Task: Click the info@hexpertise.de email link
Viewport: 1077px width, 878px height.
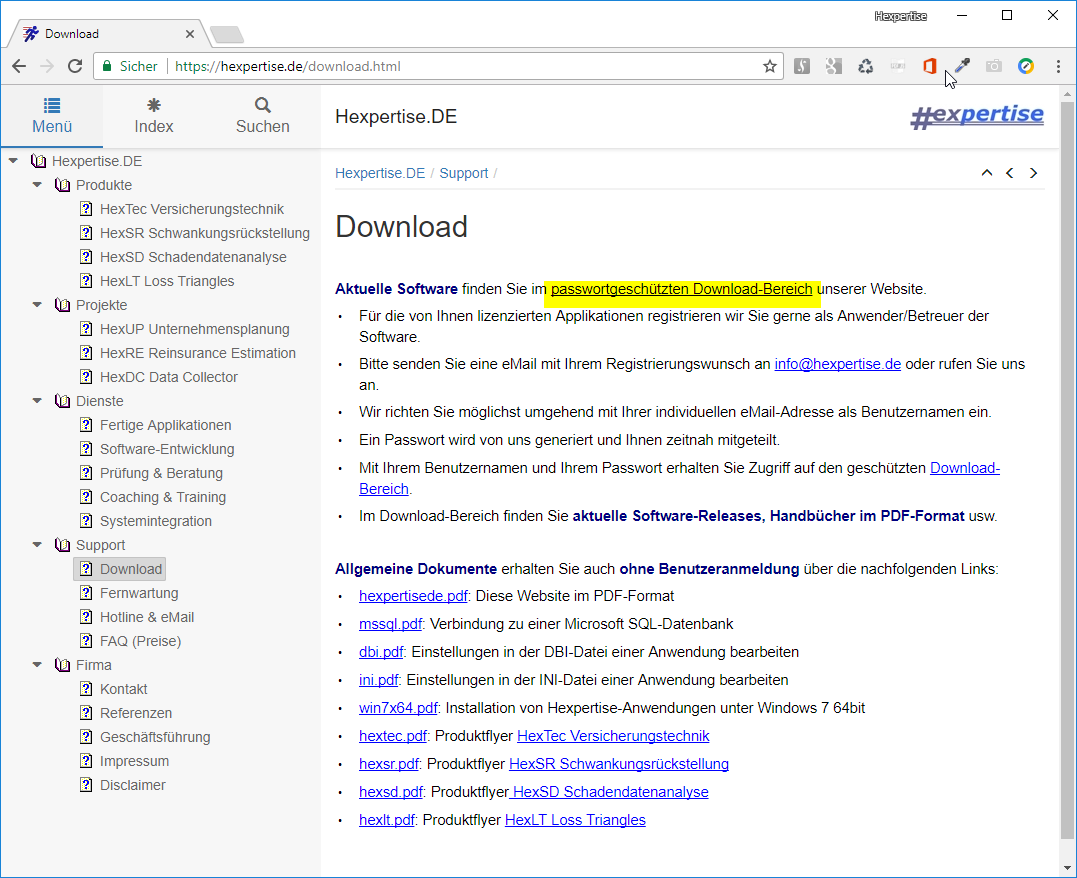Action: tap(837, 364)
